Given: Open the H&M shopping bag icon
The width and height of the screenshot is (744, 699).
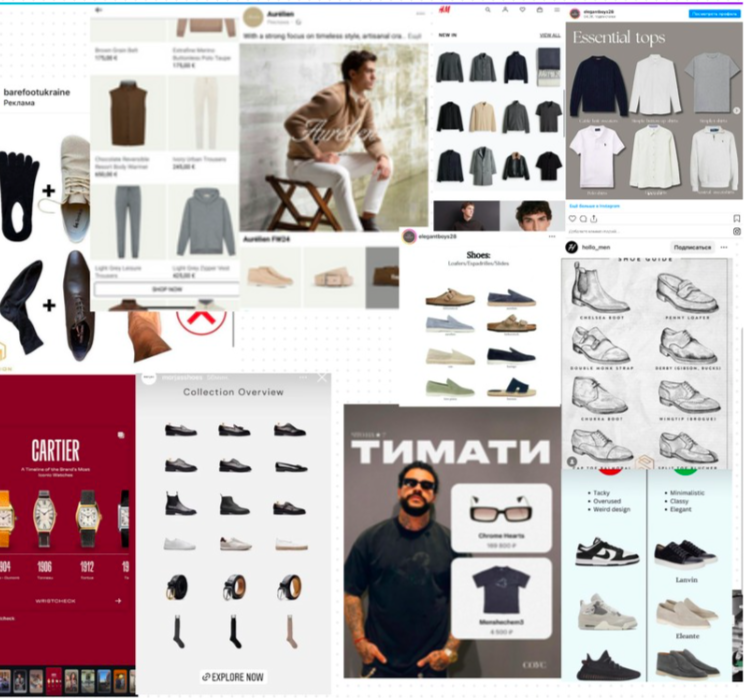Looking at the screenshot, I should pyautogui.click(x=539, y=9).
